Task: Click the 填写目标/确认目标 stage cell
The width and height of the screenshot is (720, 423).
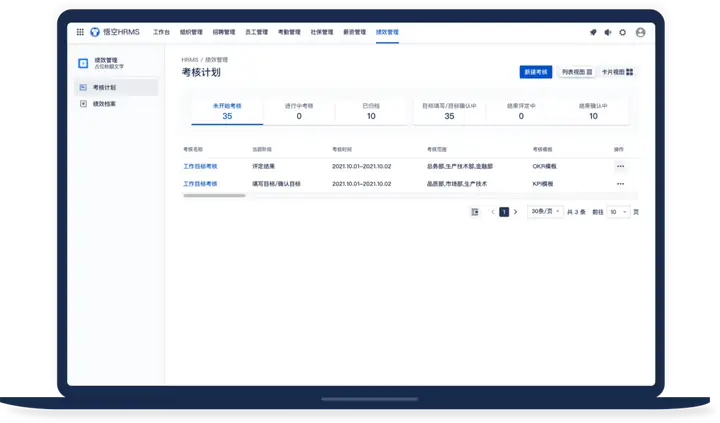Action: click(276, 184)
